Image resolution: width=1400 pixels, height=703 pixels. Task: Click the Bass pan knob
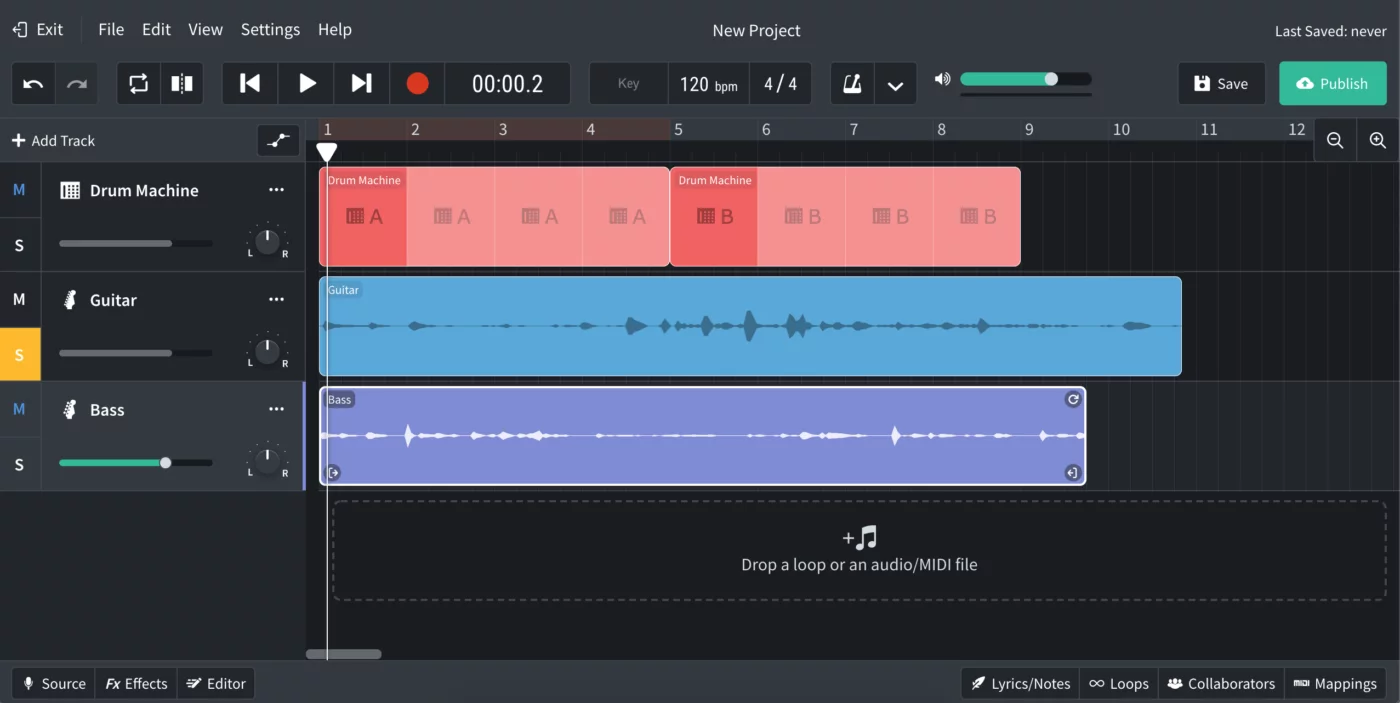[x=267, y=461]
